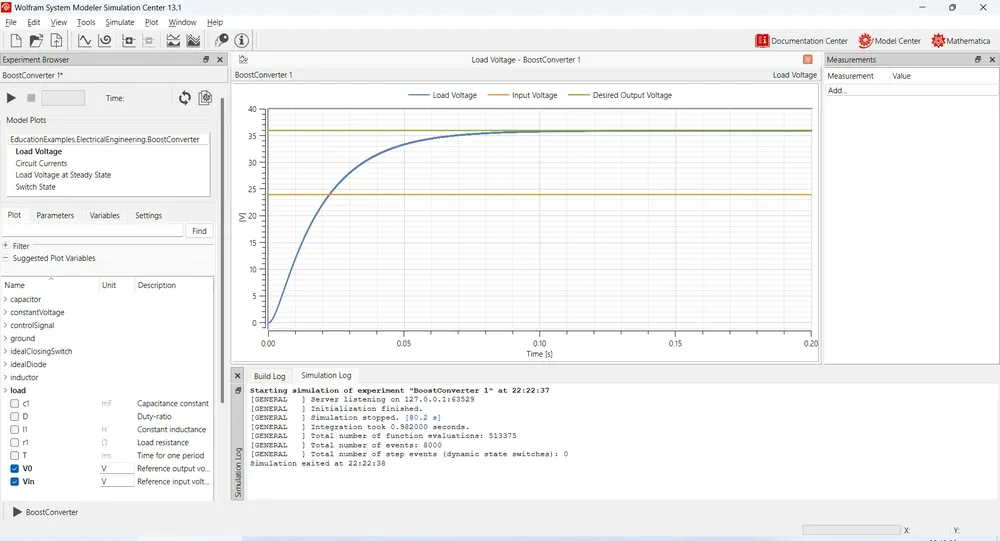Image resolution: width=1000 pixels, height=541 pixels.
Task: Click the Find button
Action: coord(199,231)
